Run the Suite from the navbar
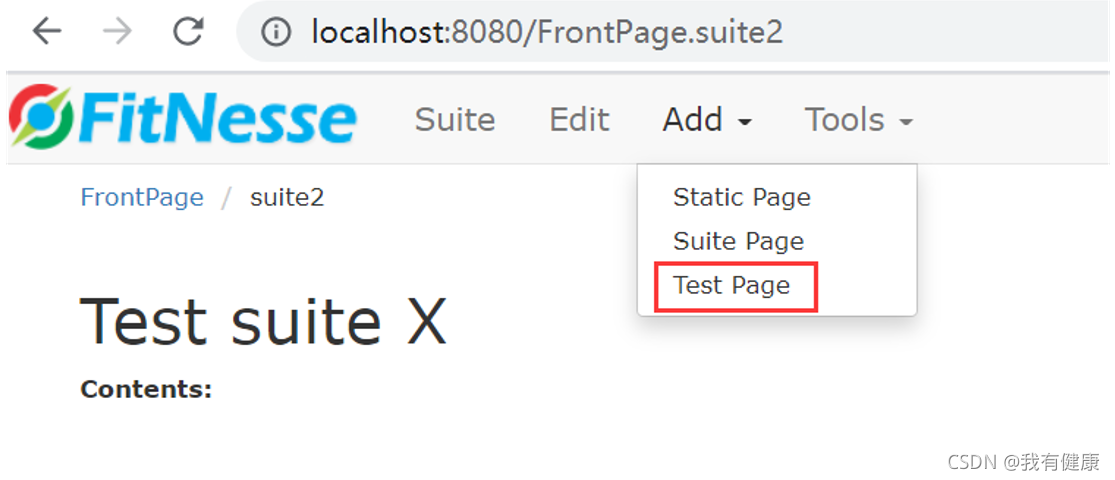The height and width of the screenshot is (480, 1115). (455, 119)
